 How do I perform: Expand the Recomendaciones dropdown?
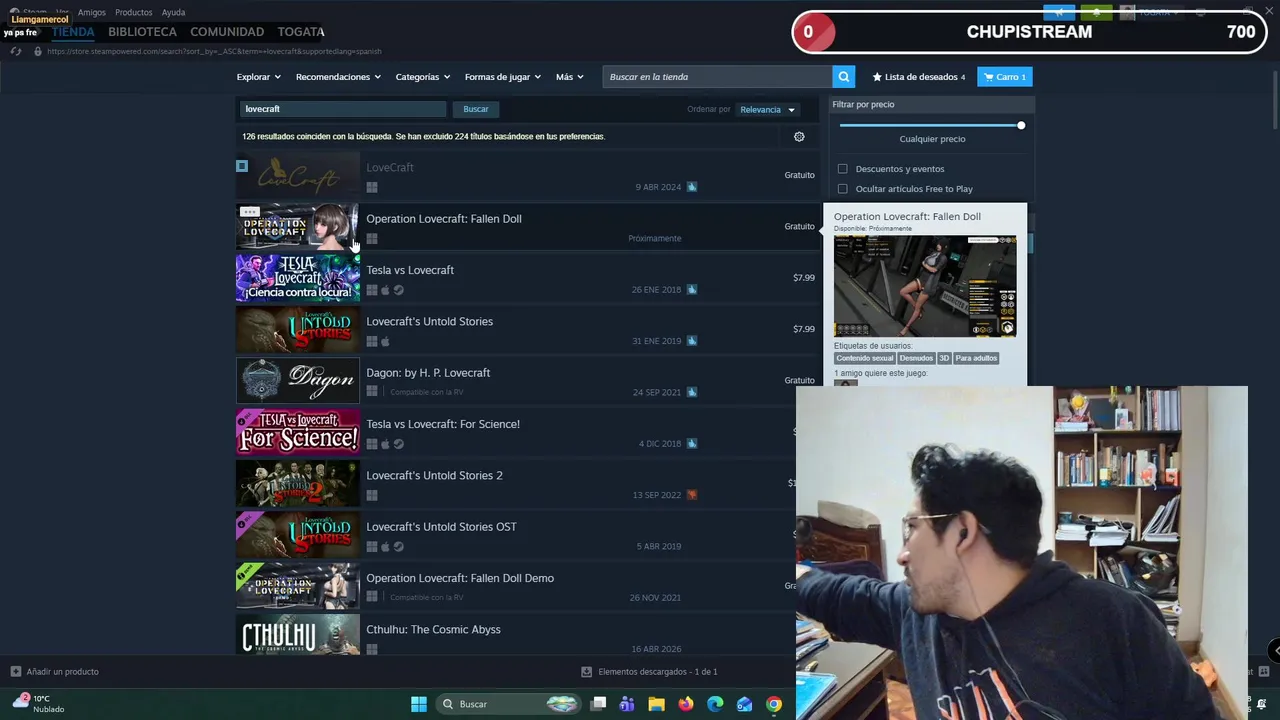[x=338, y=77]
